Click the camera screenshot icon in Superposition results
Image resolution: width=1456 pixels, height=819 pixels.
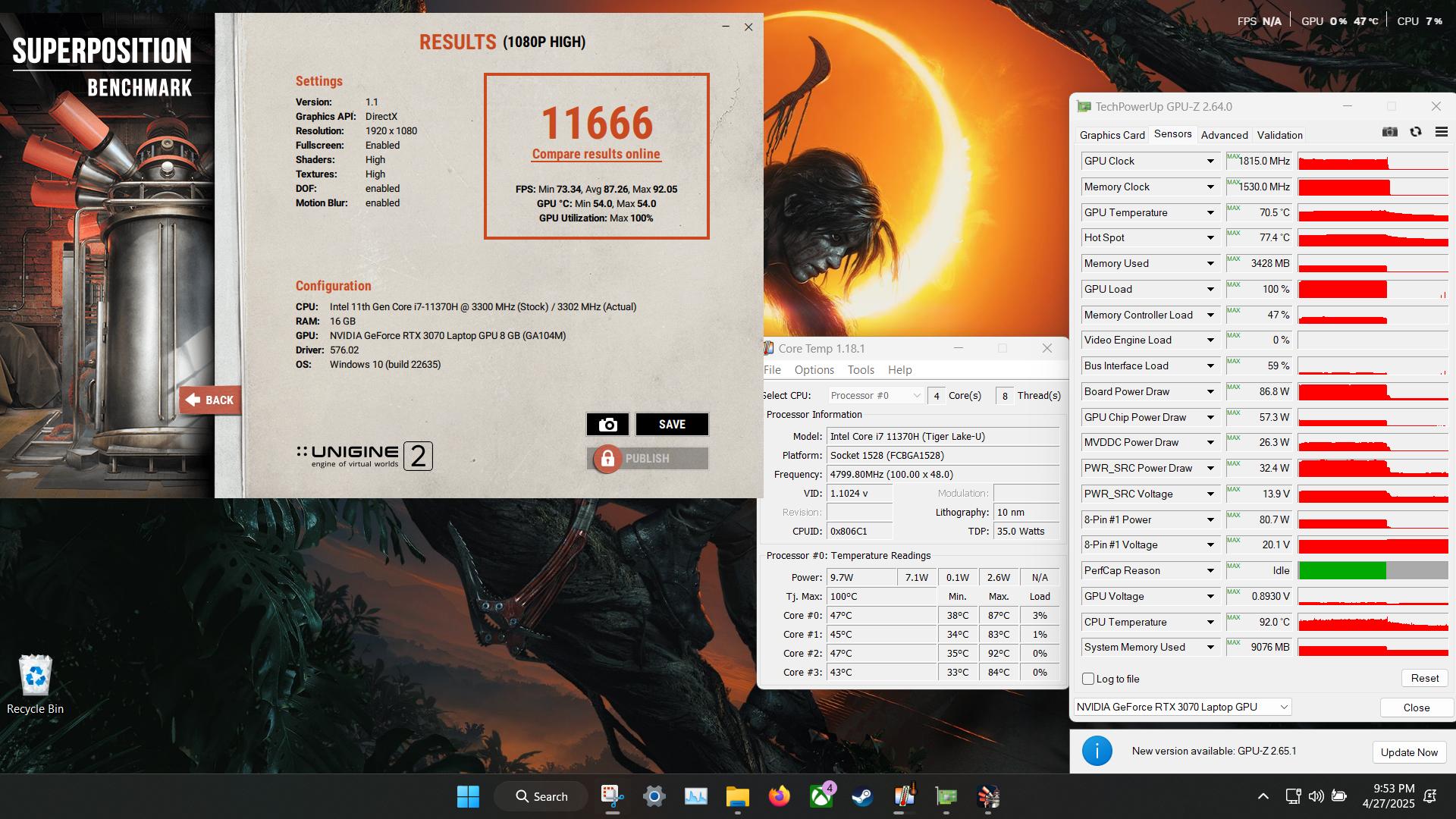click(607, 425)
